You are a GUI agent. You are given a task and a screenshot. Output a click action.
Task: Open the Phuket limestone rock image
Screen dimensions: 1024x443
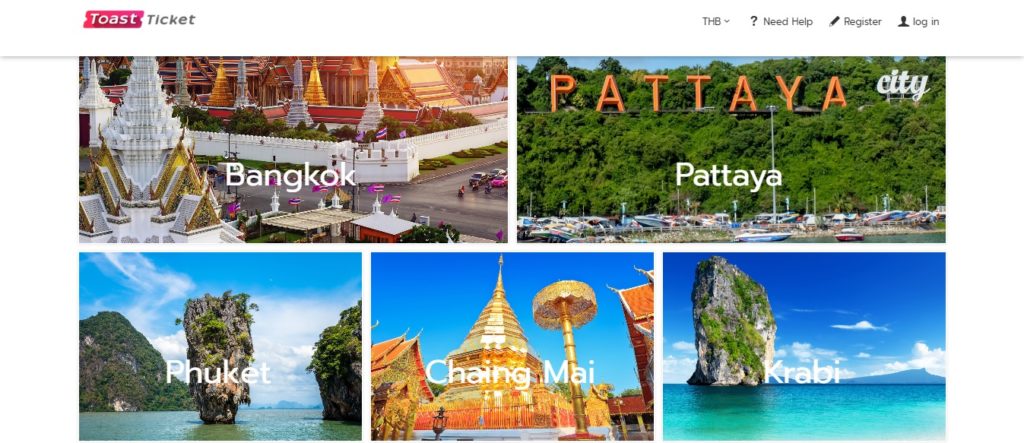(220, 346)
